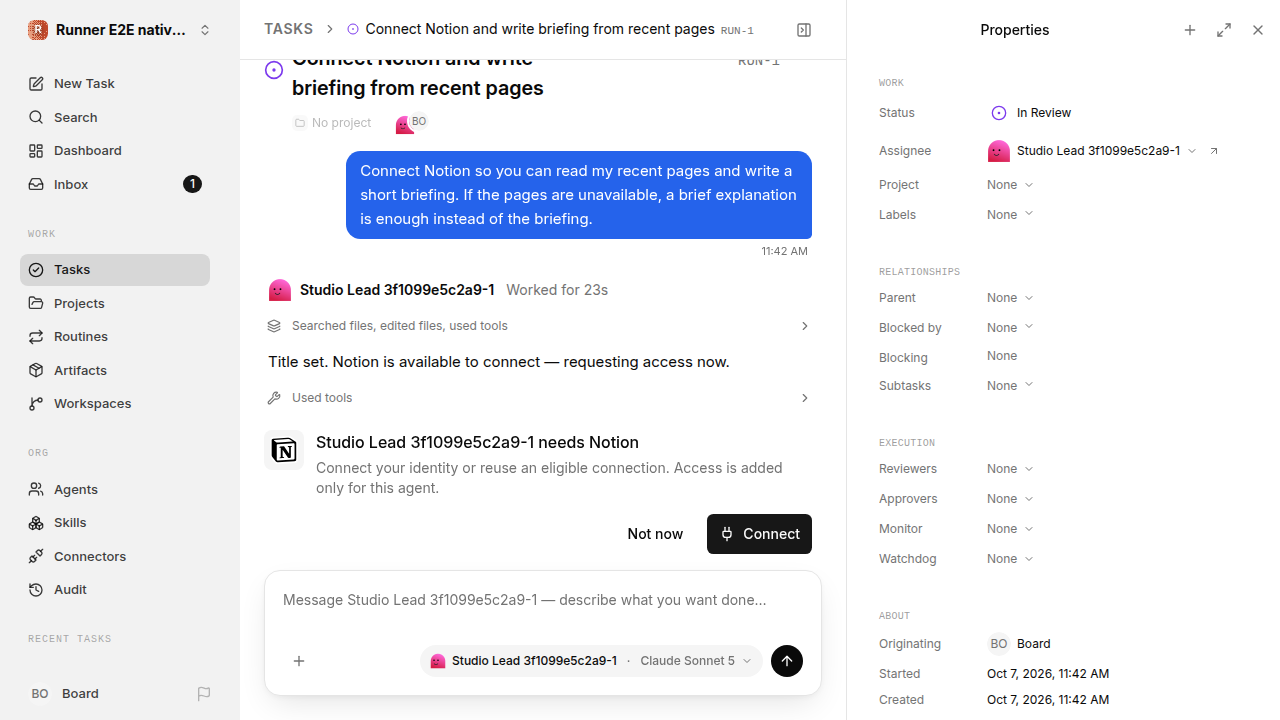Click the Skills icon in sidebar
This screenshot has width=1280, height=720.
click(36, 523)
